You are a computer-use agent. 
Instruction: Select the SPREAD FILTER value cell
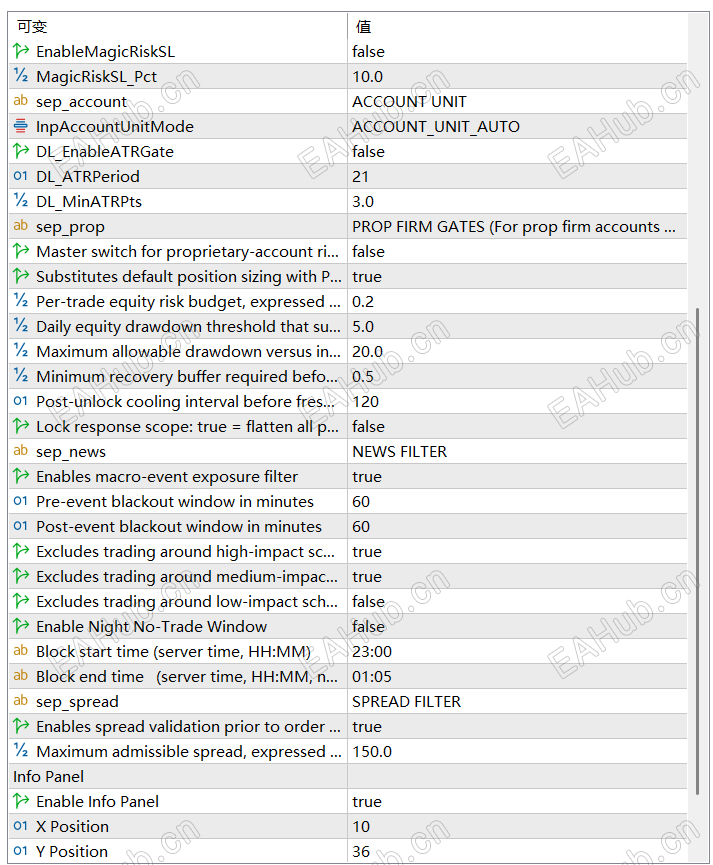tap(517, 701)
